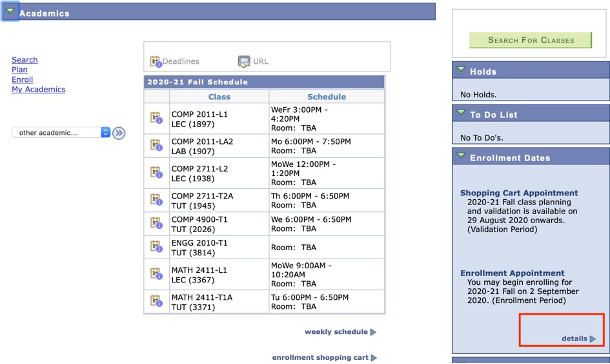Click the Schedule column header
Image resolution: width=610 pixels, height=364 pixels.
coord(327,97)
